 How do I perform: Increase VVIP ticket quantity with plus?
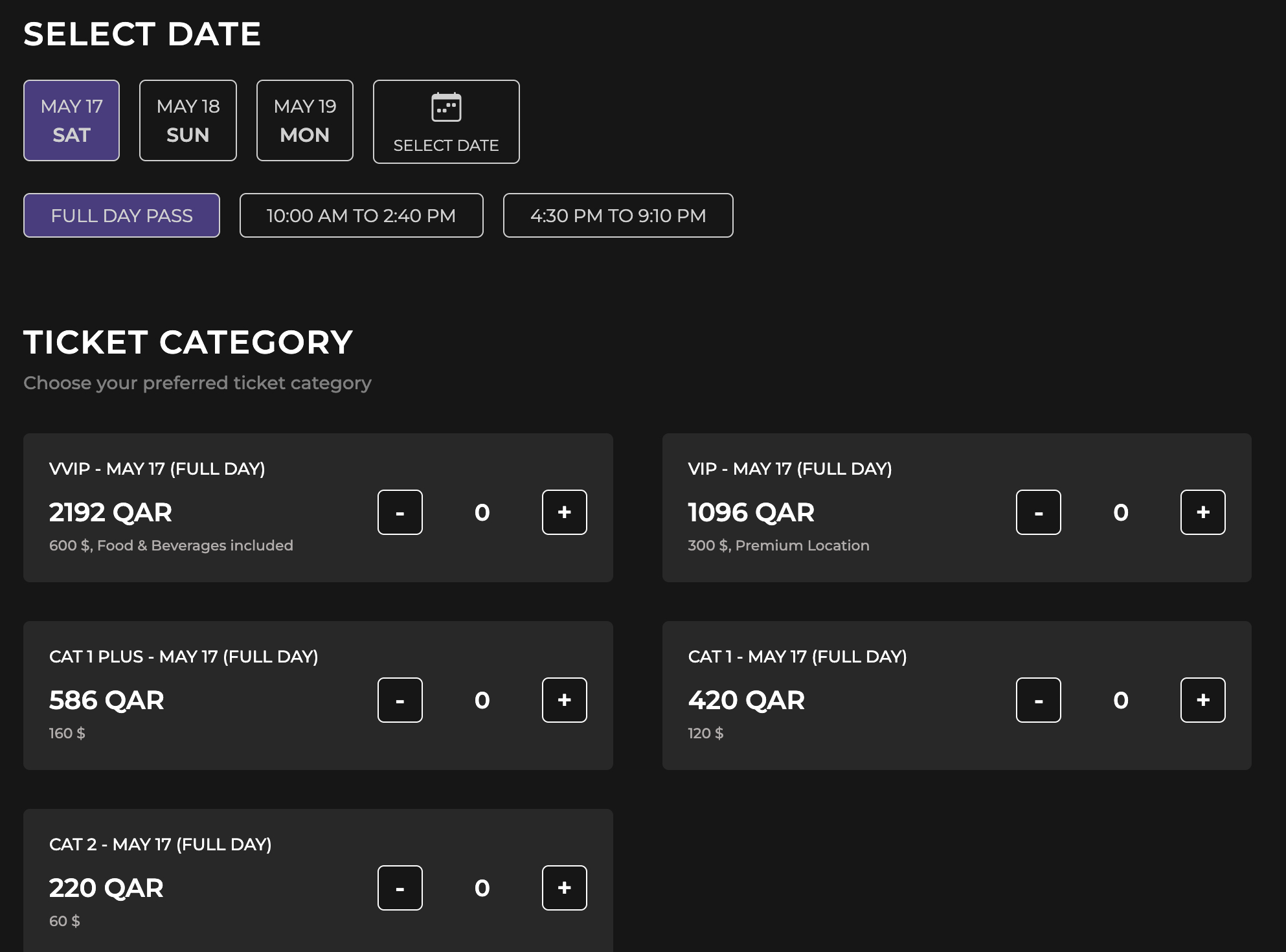(565, 512)
